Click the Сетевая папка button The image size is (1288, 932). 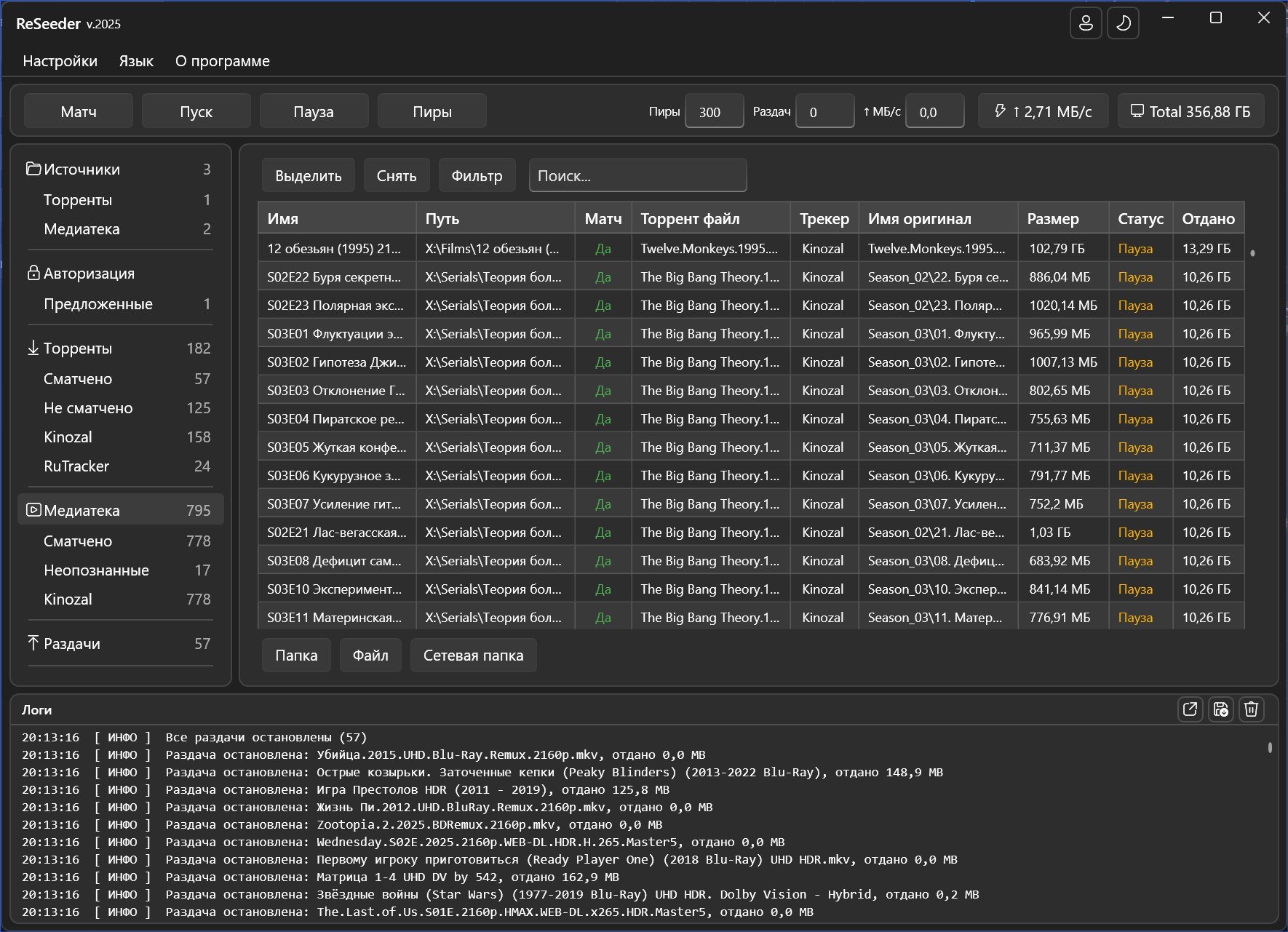pos(473,656)
